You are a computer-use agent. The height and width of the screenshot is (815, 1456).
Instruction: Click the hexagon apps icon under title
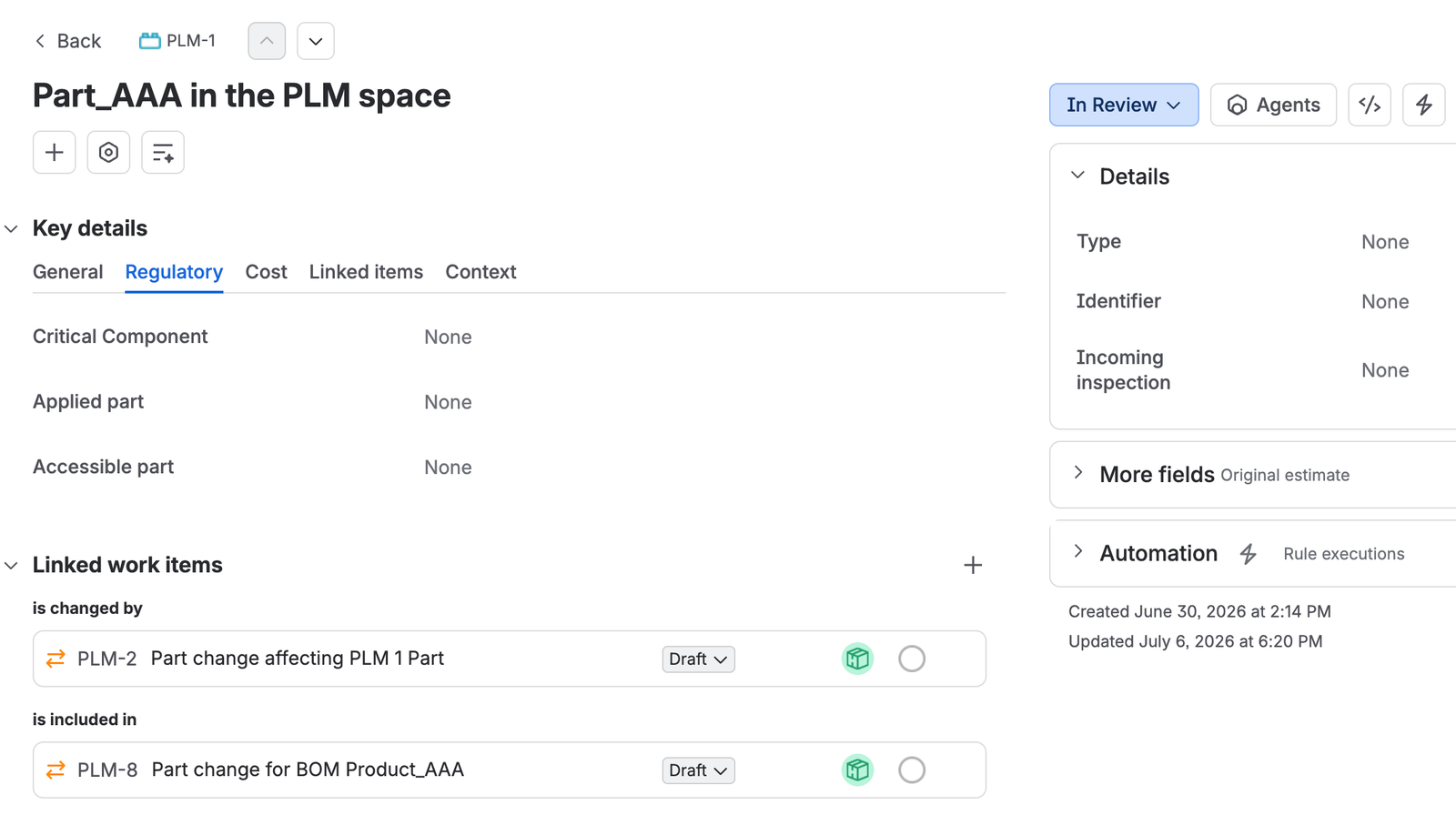108,152
